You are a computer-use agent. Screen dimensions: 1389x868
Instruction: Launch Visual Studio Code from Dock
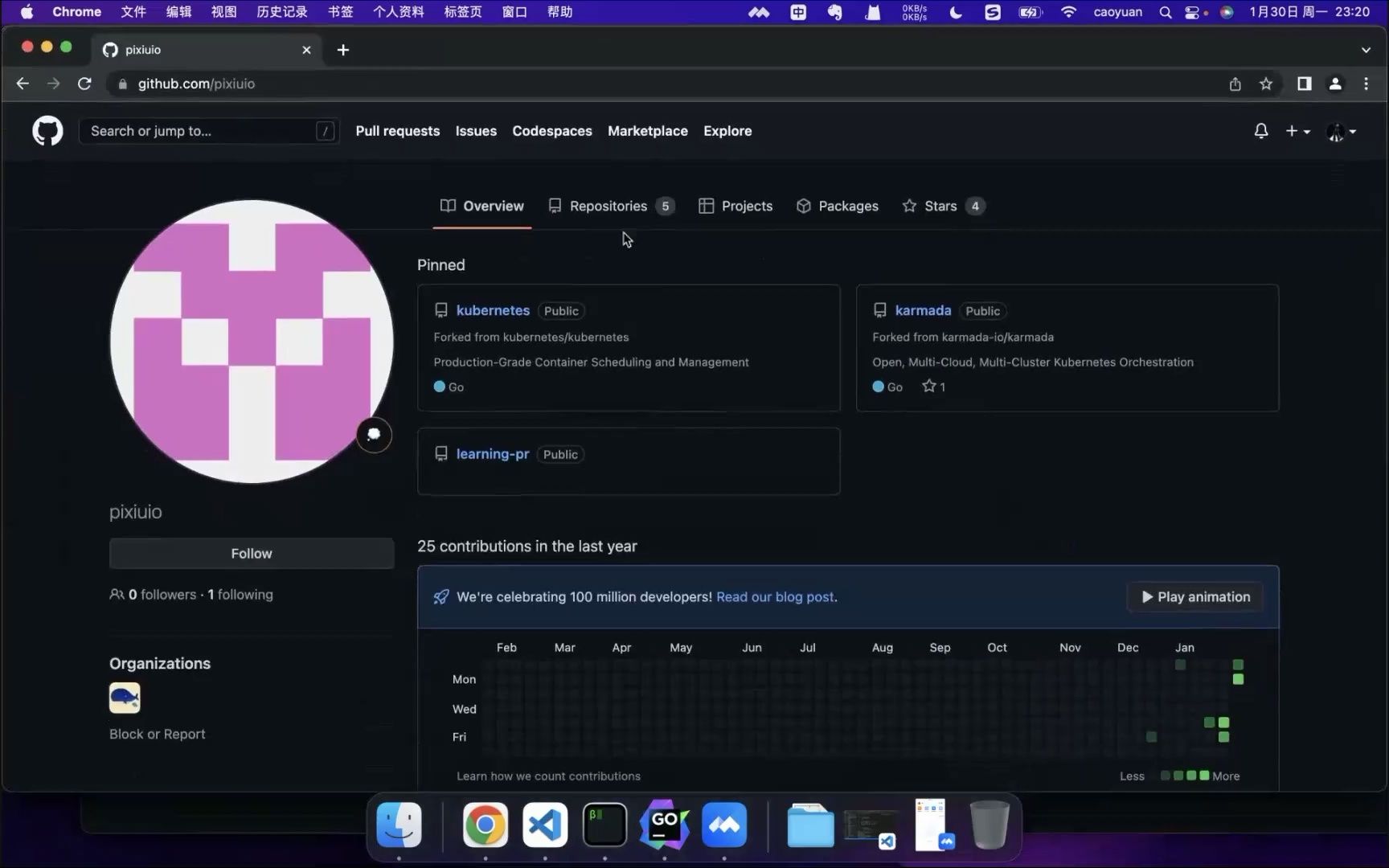click(x=545, y=825)
